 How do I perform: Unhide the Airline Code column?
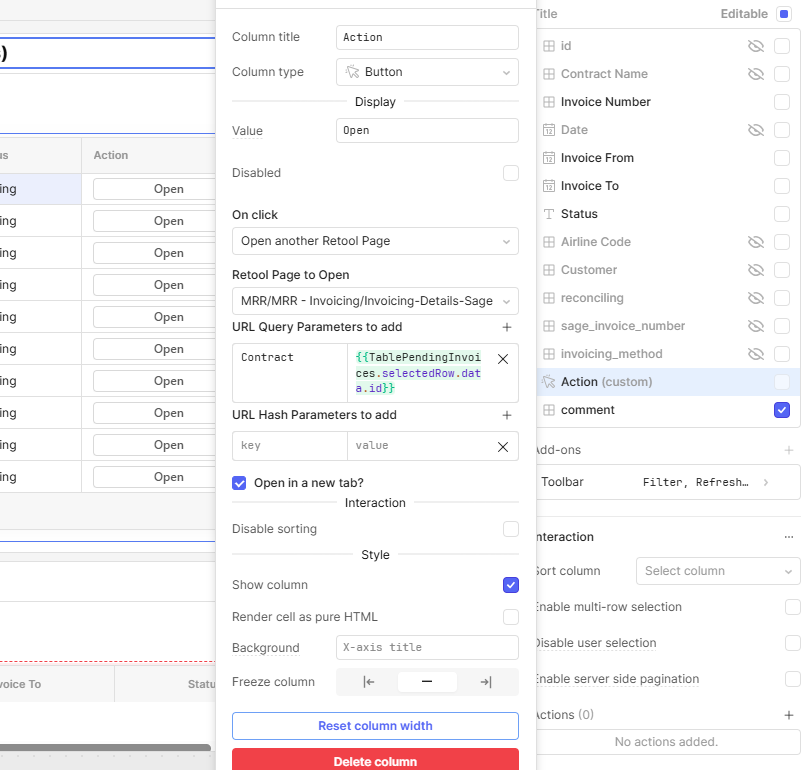[755, 242]
